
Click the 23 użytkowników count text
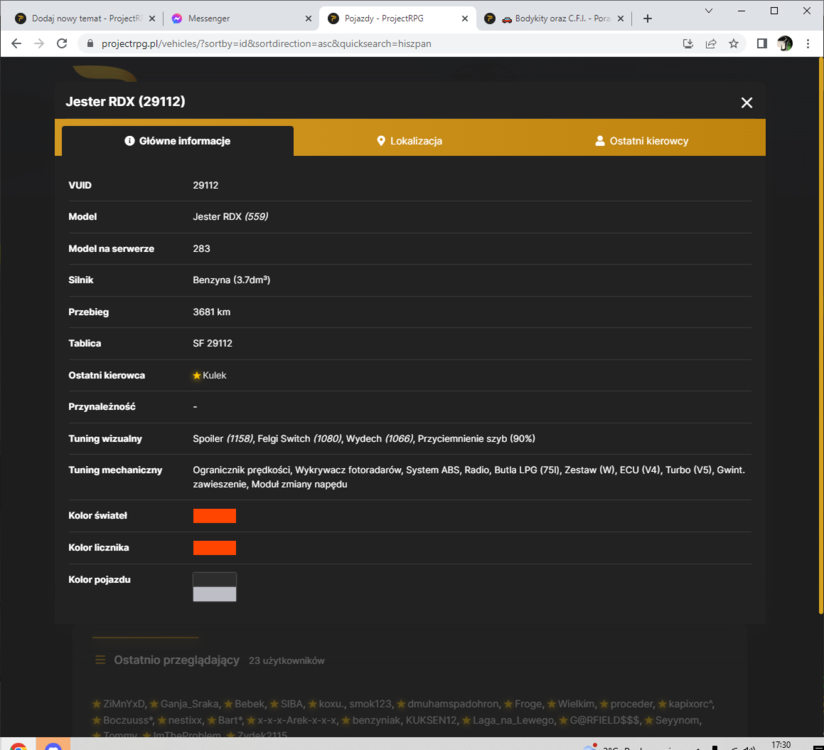(286, 661)
